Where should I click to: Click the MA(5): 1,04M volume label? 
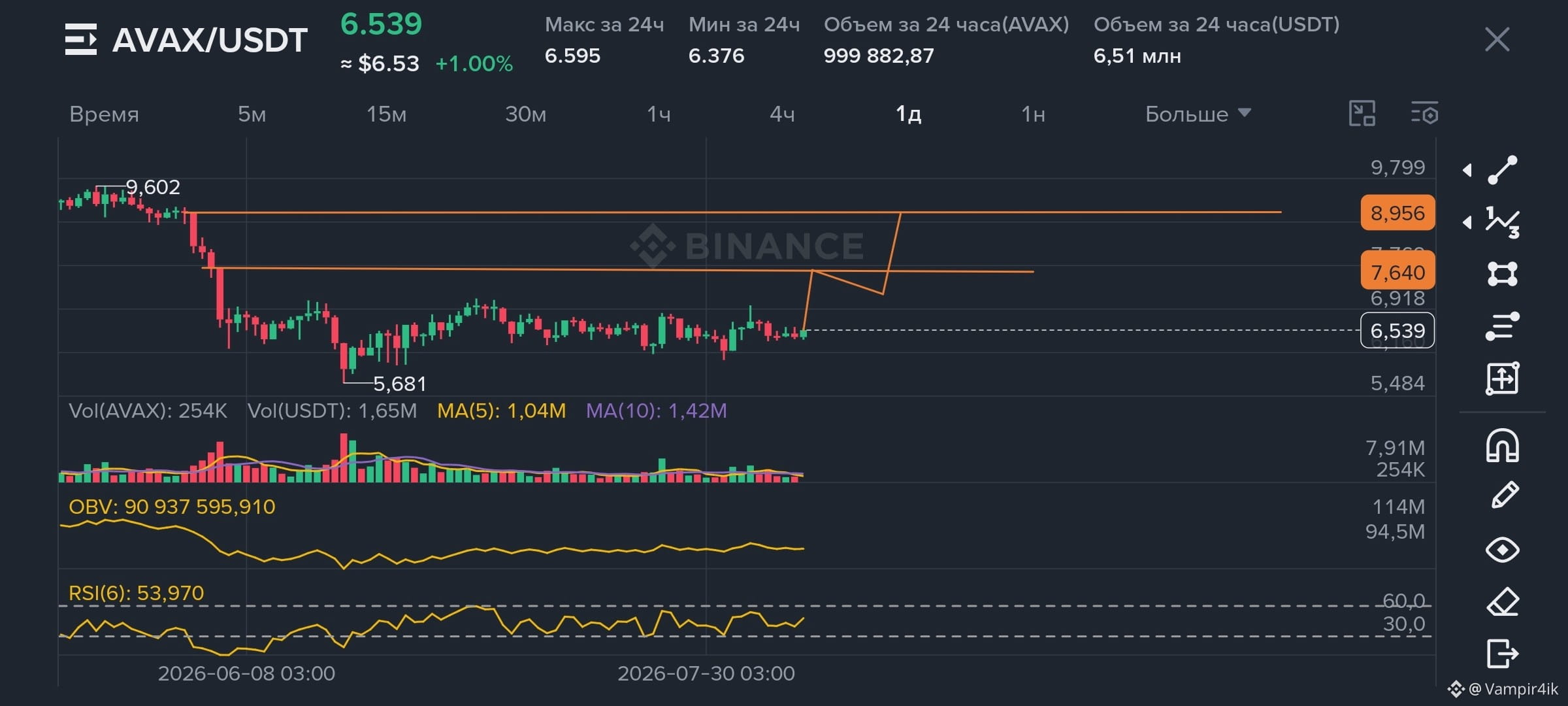click(501, 411)
